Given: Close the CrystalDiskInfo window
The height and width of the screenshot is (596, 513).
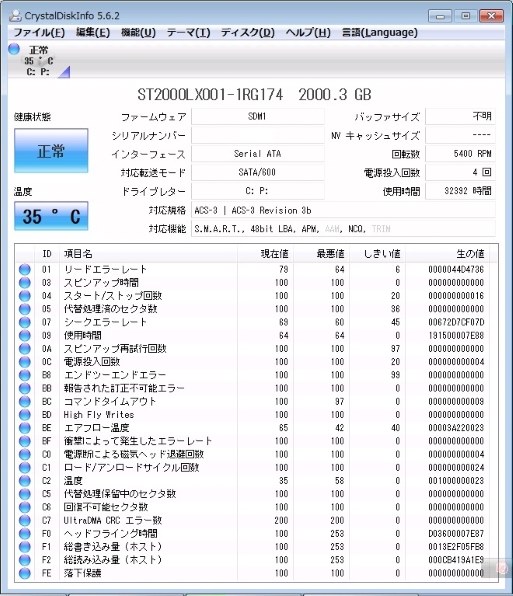Looking at the screenshot, I should [x=491, y=16].
